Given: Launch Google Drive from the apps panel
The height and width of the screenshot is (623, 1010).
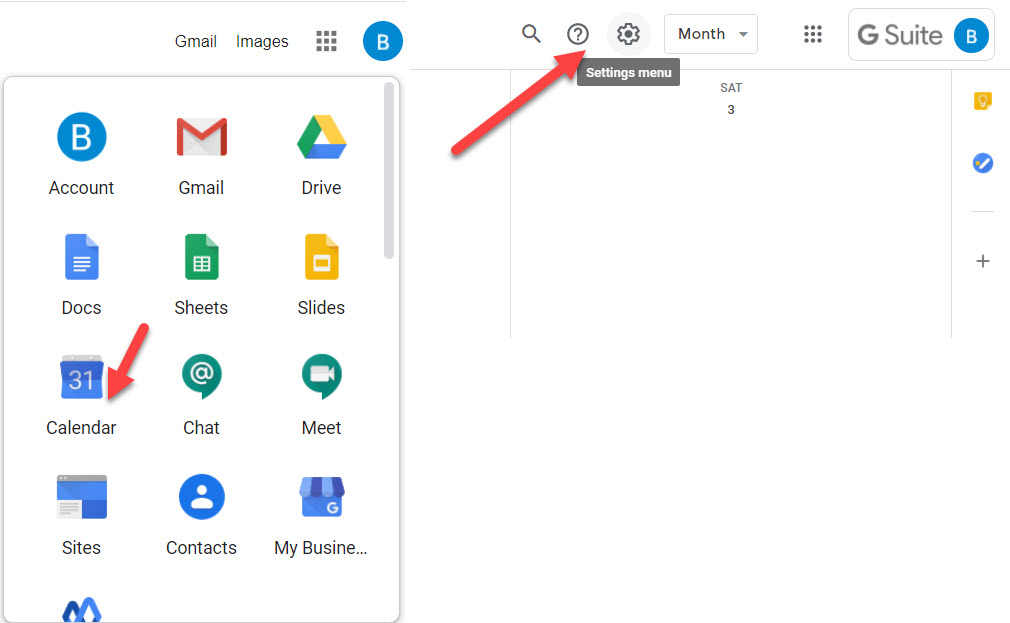Looking at the screenshot, I should point(321,137).
